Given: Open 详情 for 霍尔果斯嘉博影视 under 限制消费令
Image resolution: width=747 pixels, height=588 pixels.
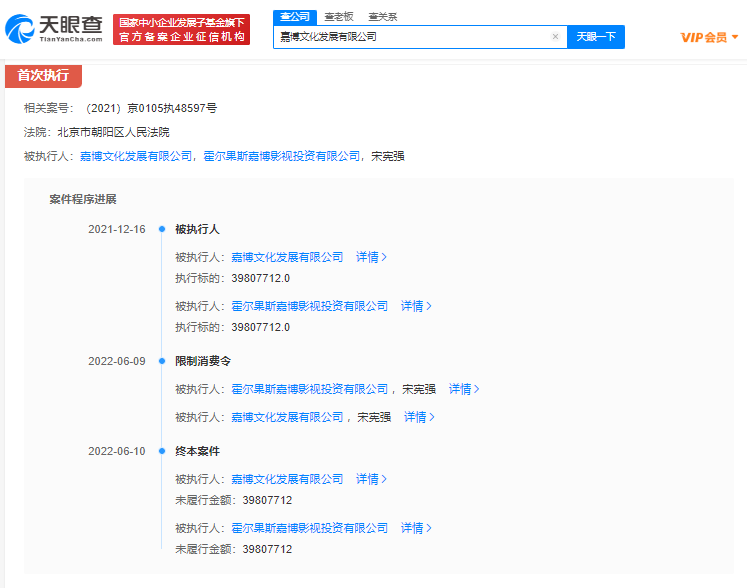Looking at the screenshot, I should click(x=464, y=389).
